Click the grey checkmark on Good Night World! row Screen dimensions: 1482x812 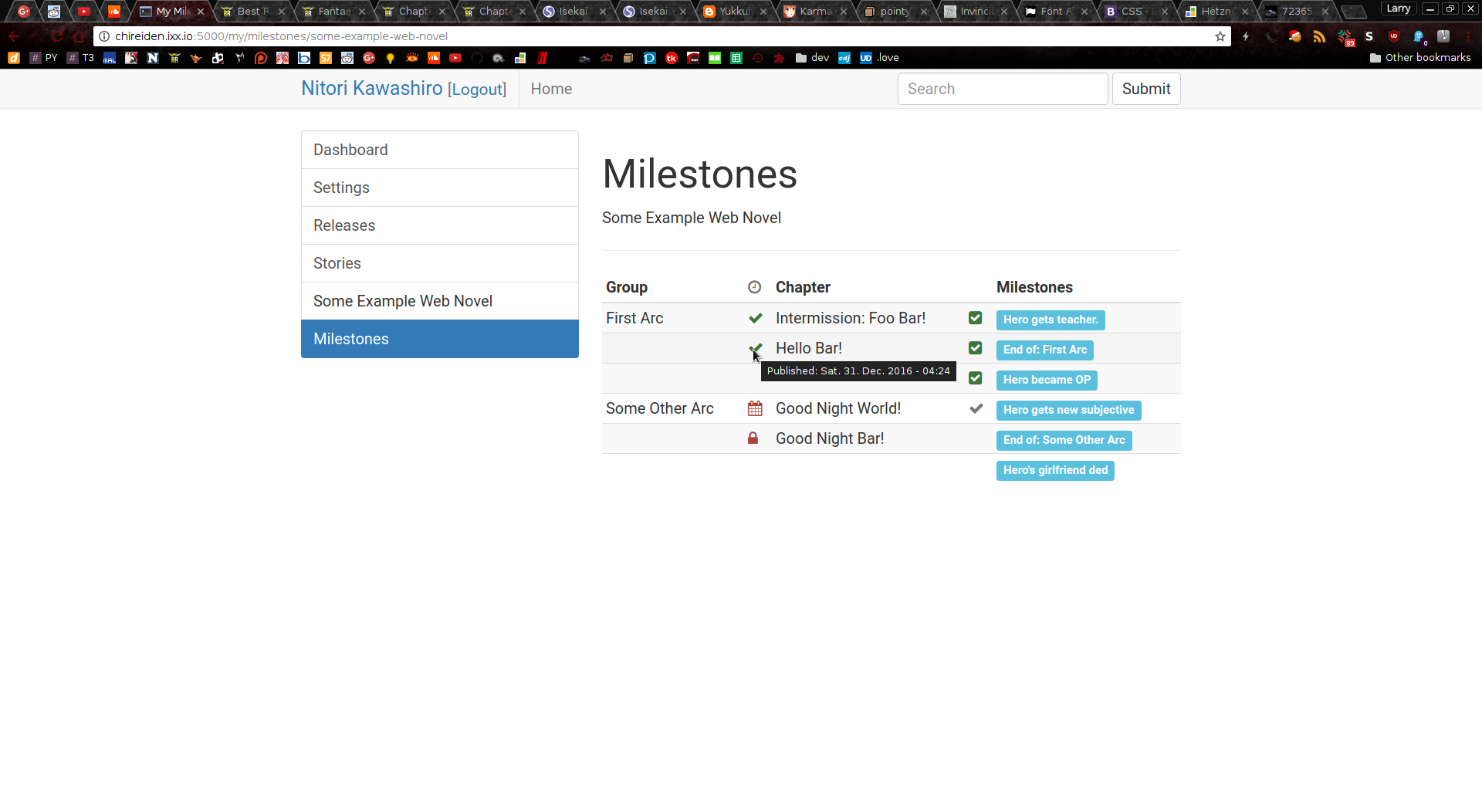pos(976,408)
